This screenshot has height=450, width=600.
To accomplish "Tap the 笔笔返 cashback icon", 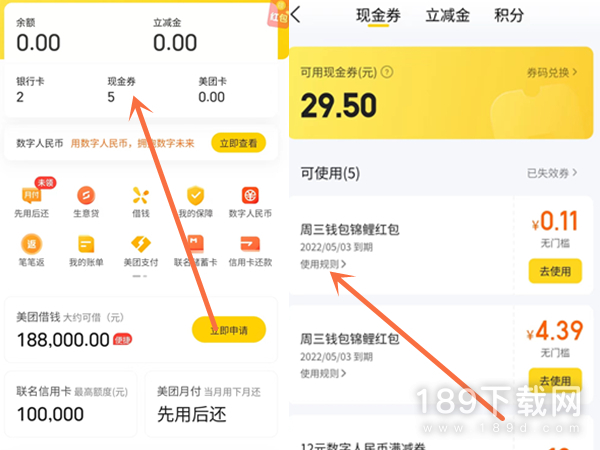I will [32, 244].
